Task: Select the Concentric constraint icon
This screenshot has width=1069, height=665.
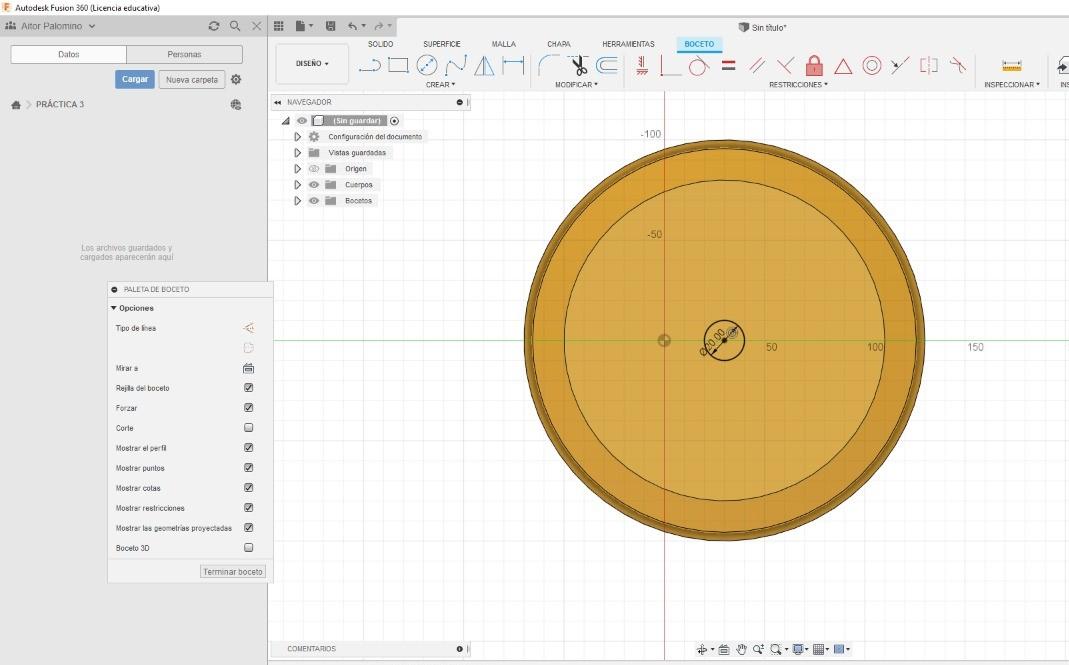Action: point(872,65)
